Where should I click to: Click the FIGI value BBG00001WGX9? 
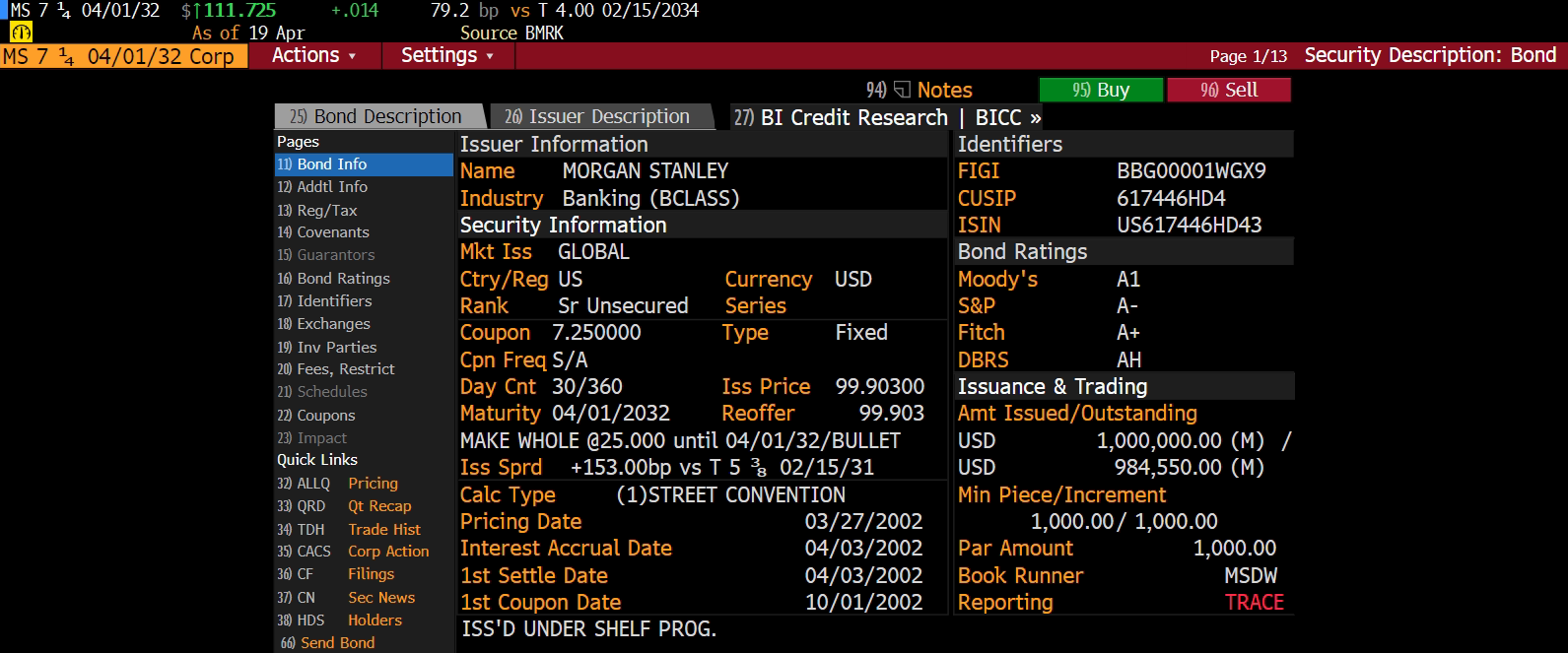tap(1192, 171)
